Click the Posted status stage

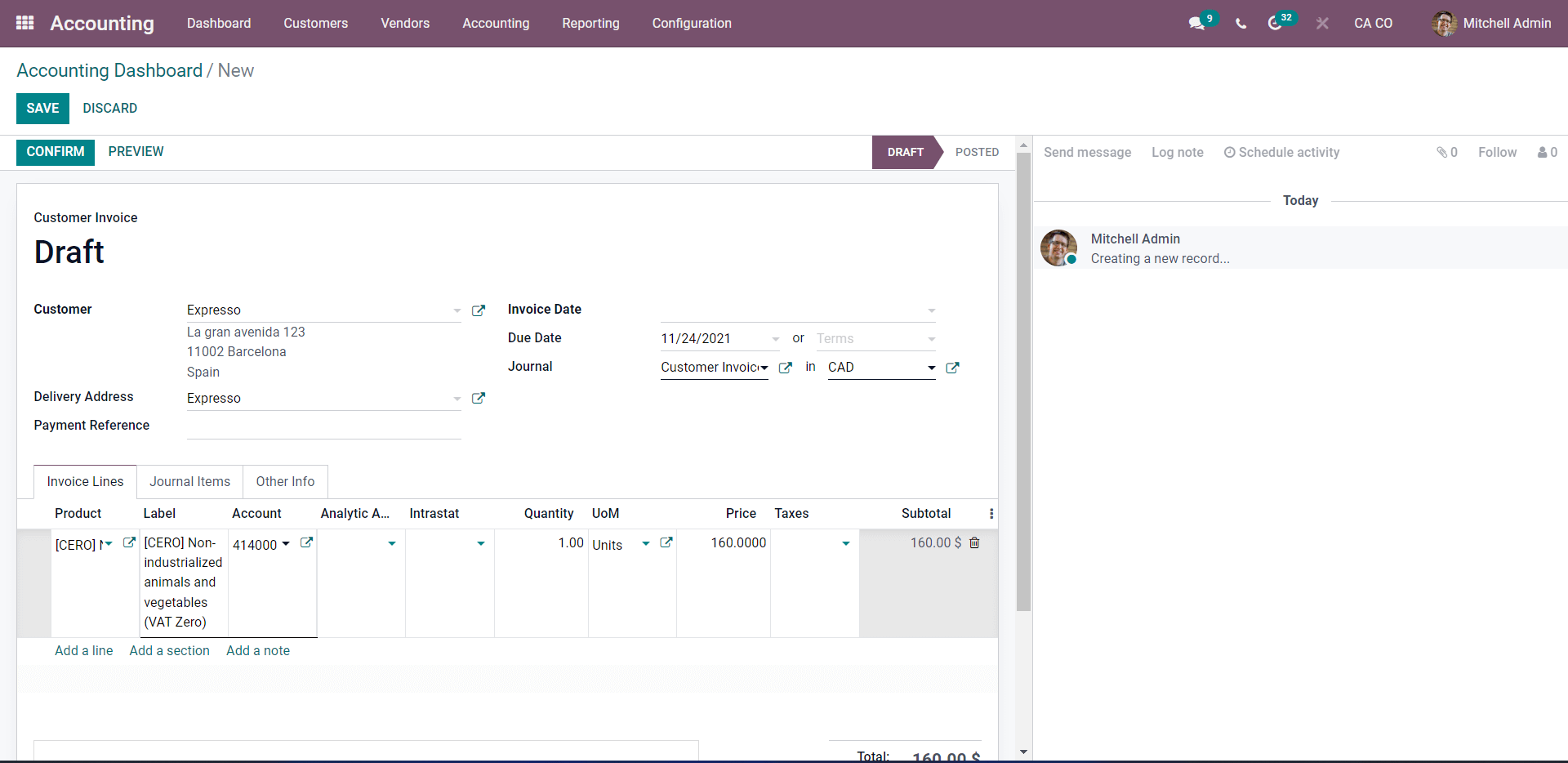(x=978, y=152)
